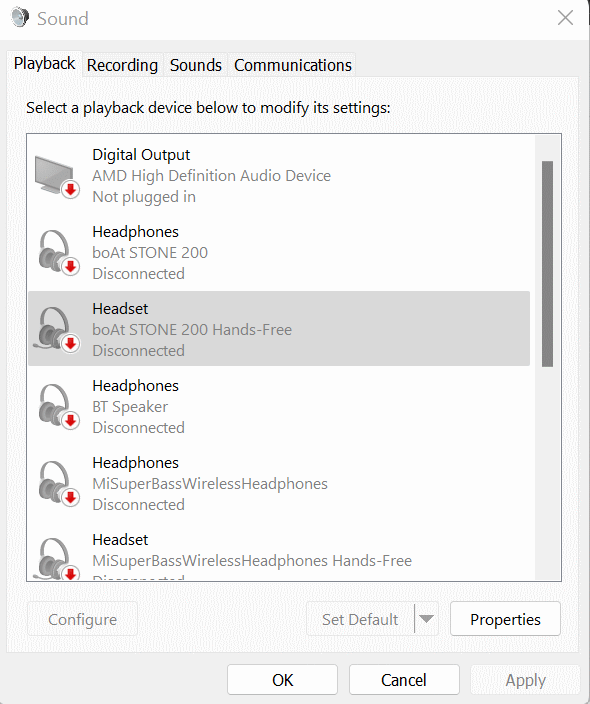Select the Playback tab
Screen dimensions: 590x704
coord(44,64)
